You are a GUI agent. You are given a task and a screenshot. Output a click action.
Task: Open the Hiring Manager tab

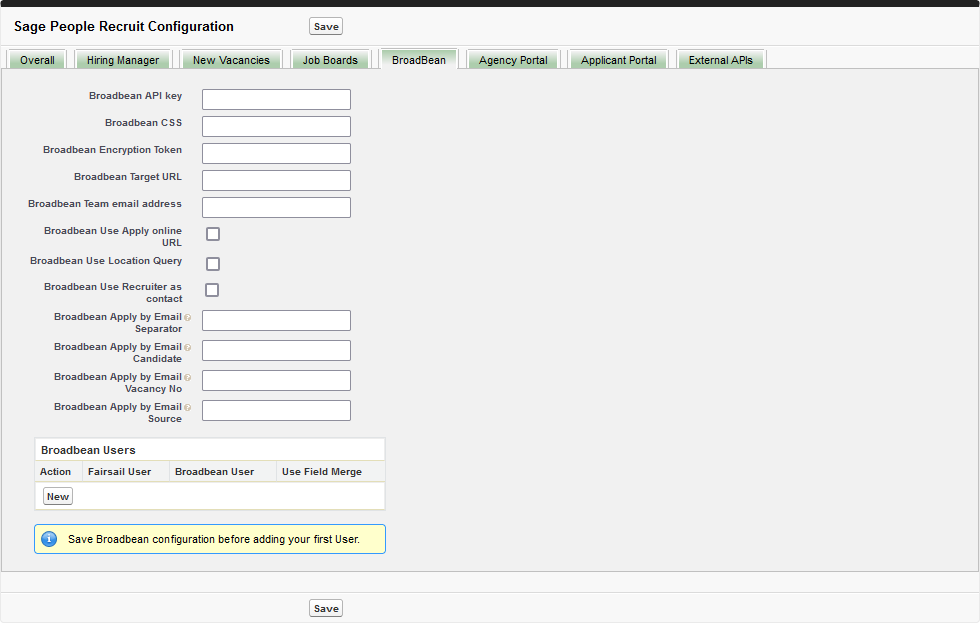[123, 60]
